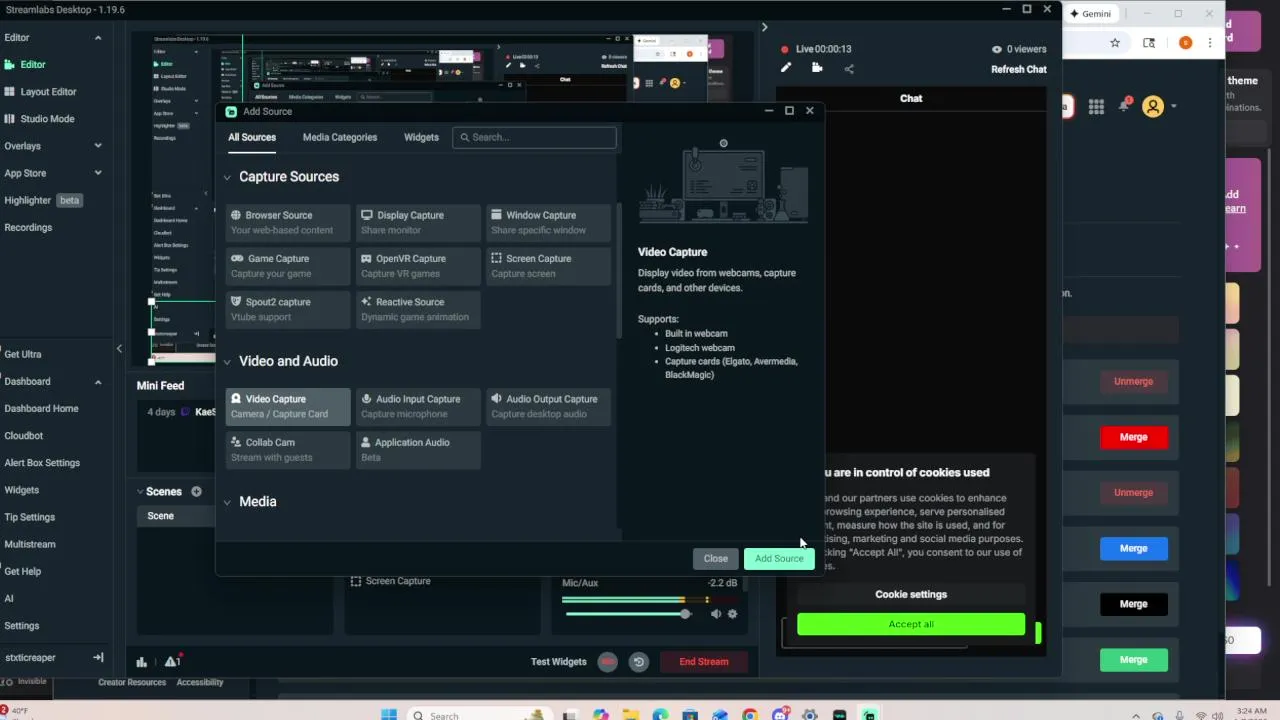Collapse the Editor sidebar group
This screenshot has width=1280, height=720.
coord(98,38)
